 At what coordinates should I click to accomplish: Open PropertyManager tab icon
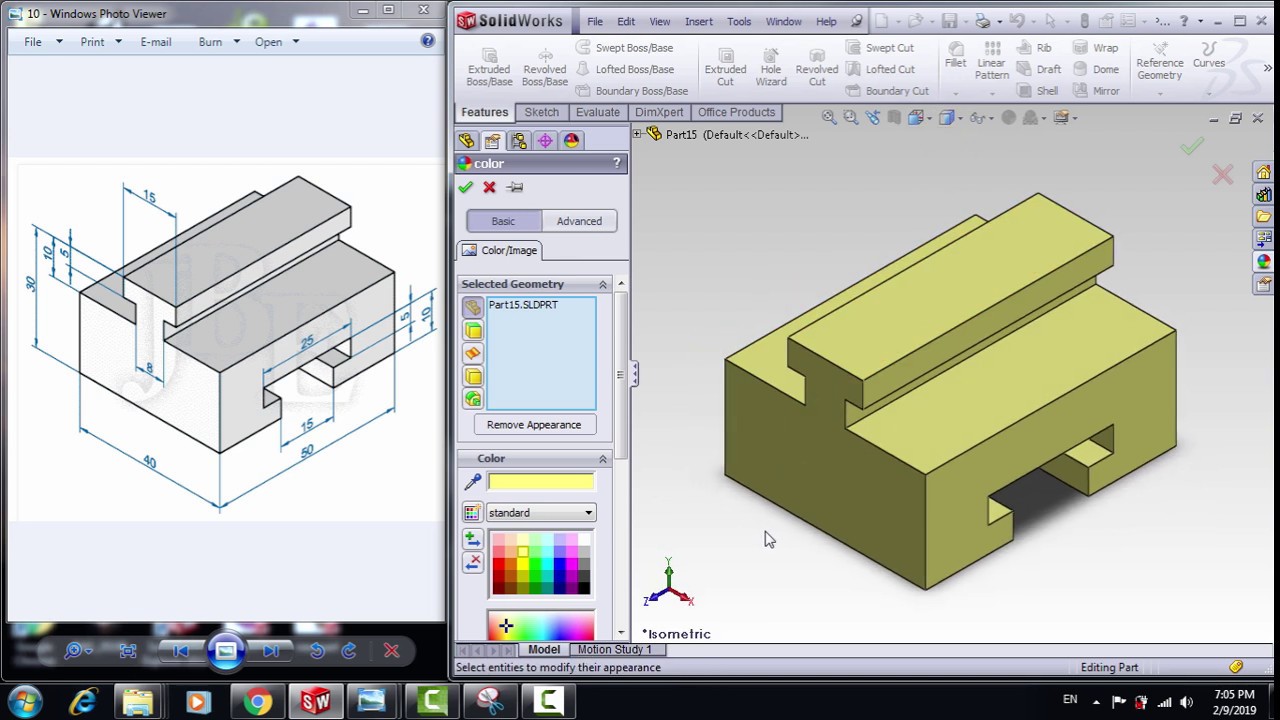pyautogui.click(x=492, y=141)
